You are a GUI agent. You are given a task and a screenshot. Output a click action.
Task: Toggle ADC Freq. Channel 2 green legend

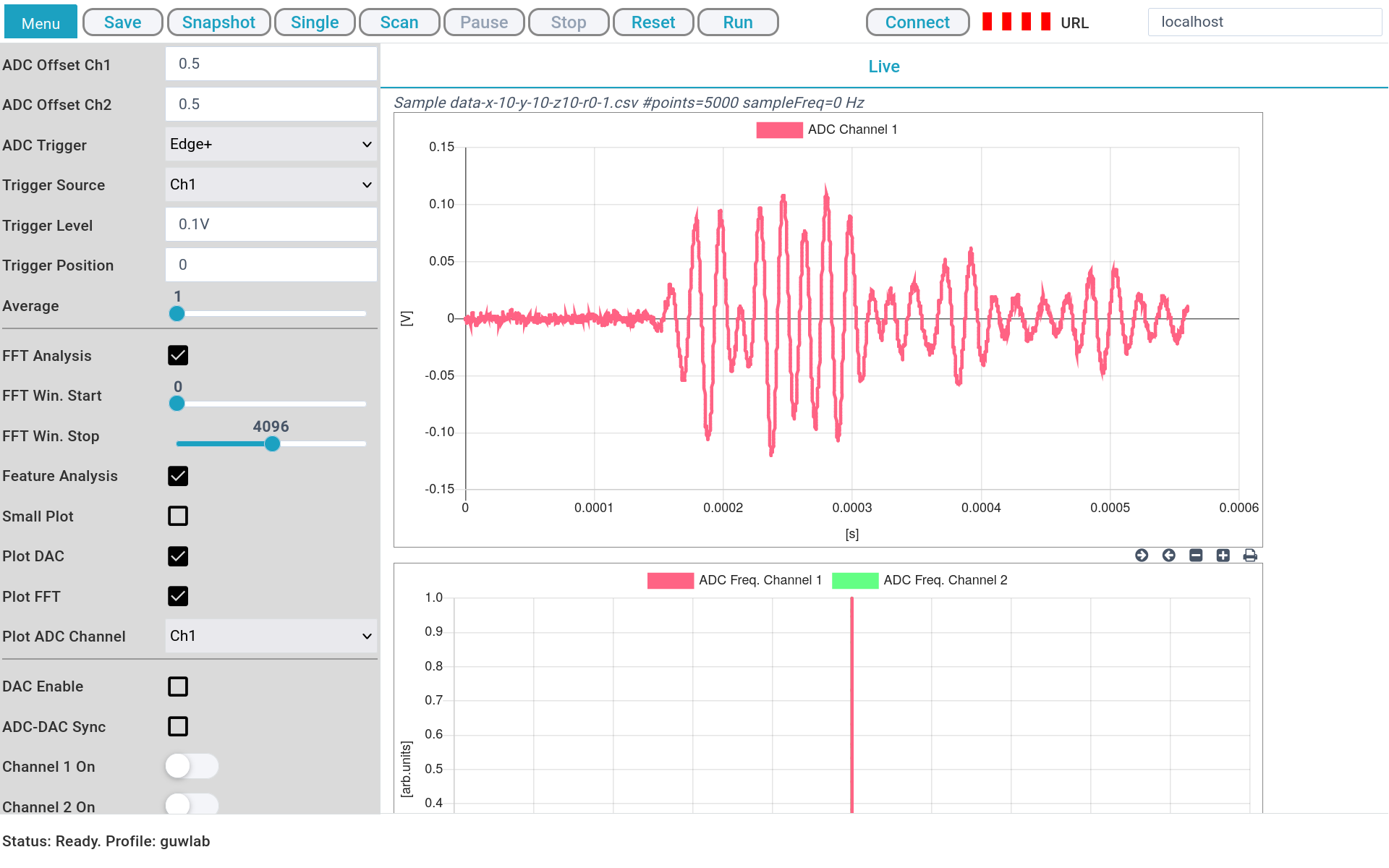point(855,581)
